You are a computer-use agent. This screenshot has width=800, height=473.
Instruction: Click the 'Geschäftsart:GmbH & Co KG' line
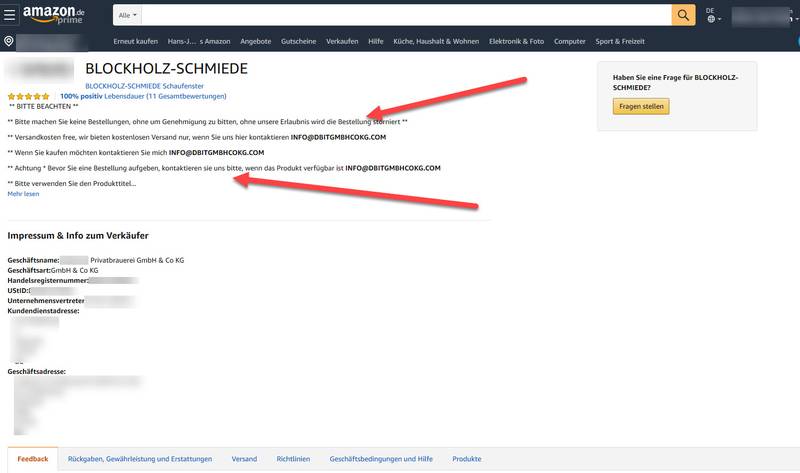(x=53, y=270)
